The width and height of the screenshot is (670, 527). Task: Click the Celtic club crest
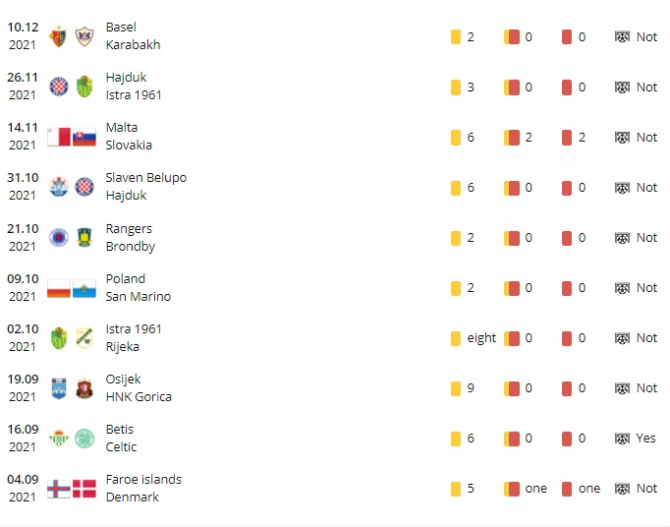coord(84,438)
